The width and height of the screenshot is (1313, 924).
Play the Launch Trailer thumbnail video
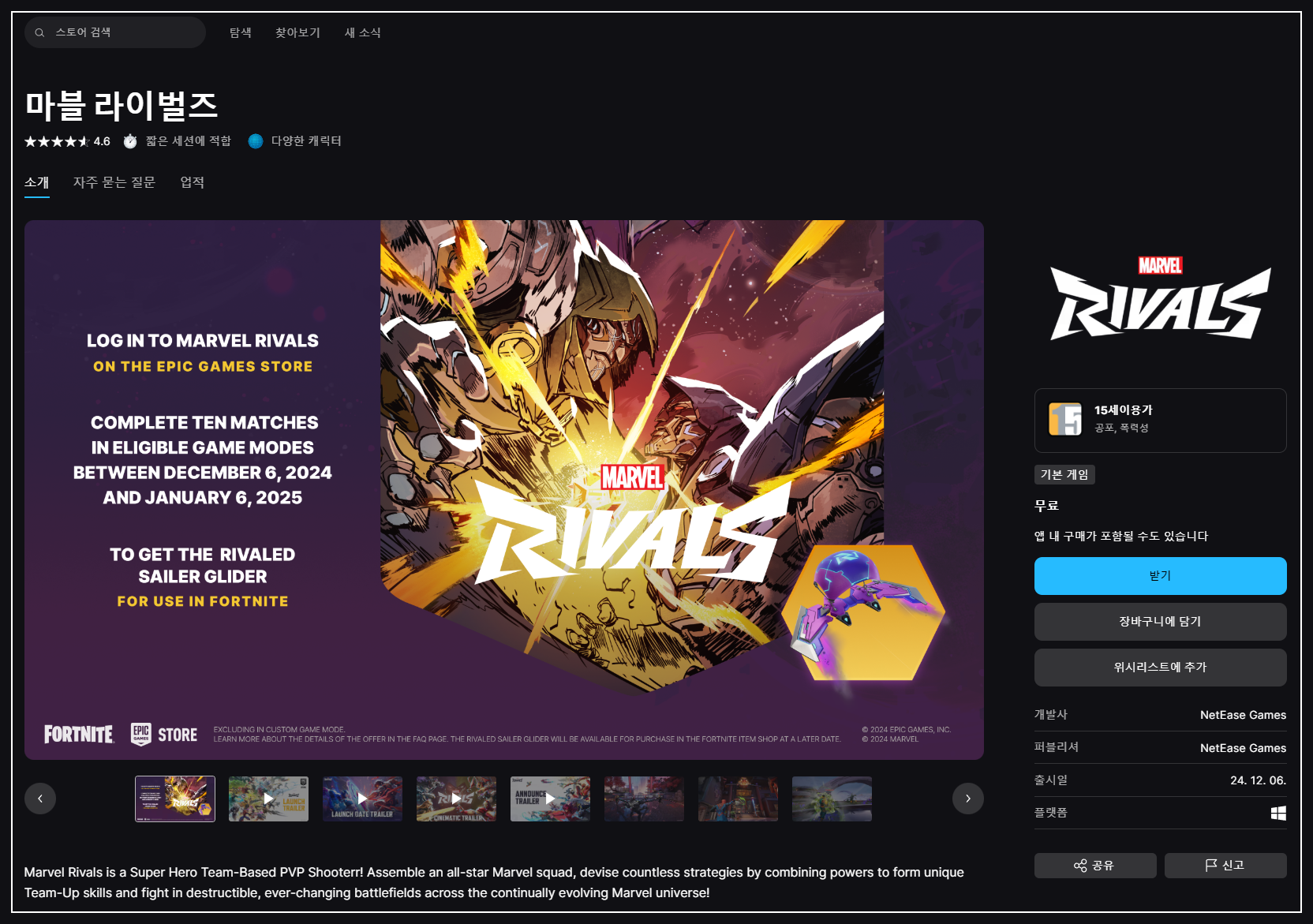pyautogui.click(x=268, y=799)
